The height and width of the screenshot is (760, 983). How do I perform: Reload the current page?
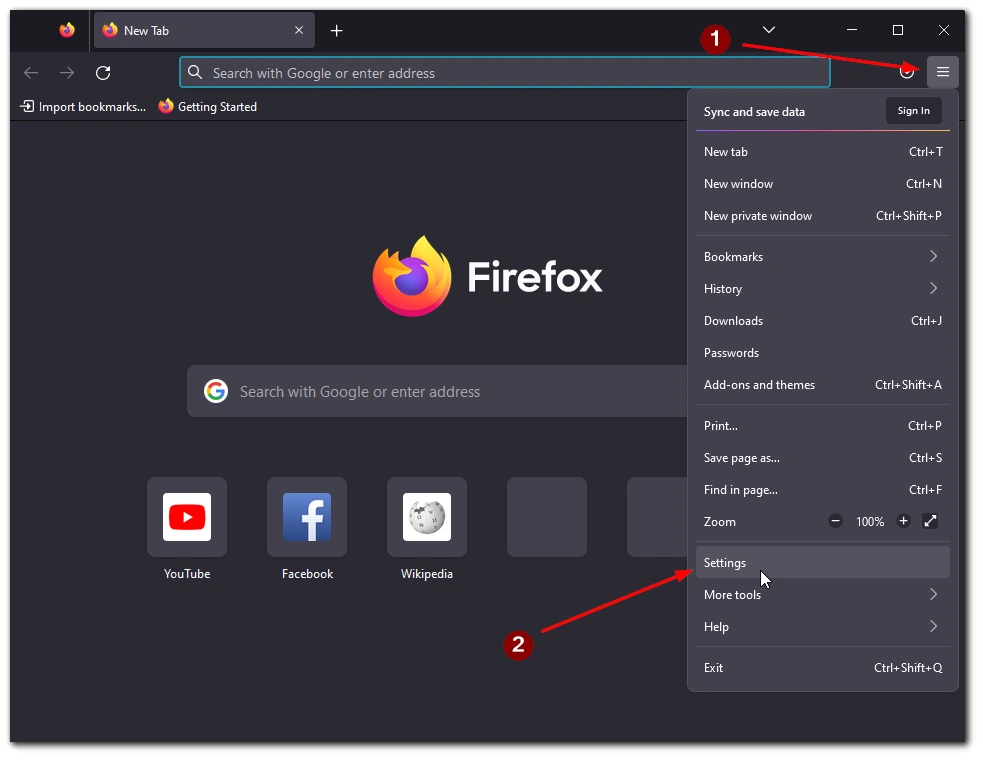tap(103, 73)
